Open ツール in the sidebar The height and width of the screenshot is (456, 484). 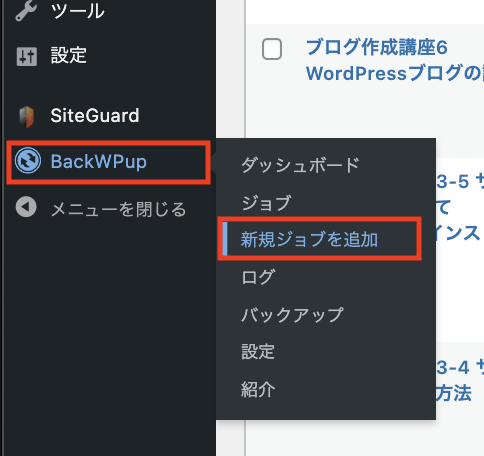[x=77, y=11]
